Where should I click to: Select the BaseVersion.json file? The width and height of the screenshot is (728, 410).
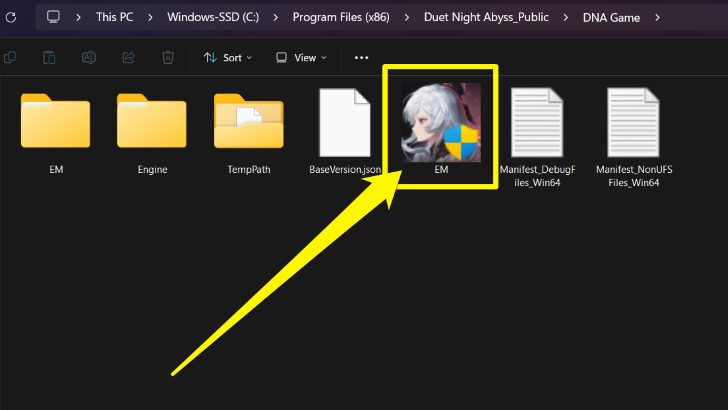345,123
